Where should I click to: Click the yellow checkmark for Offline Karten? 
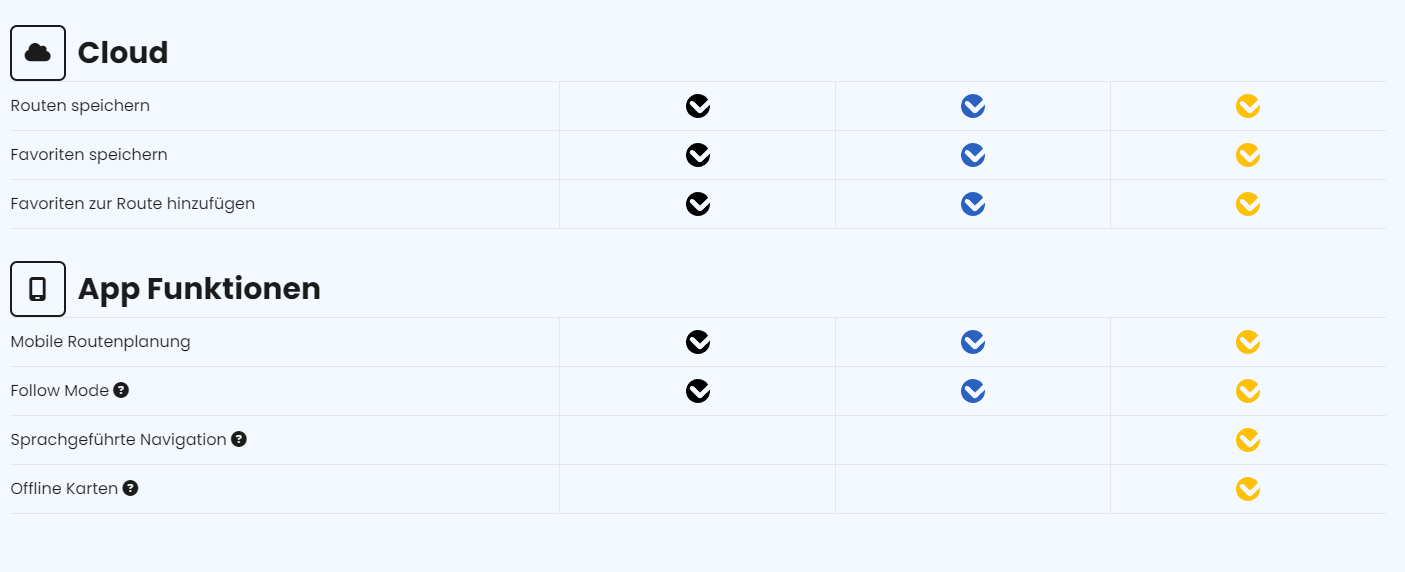click(x=1248, y=489)
